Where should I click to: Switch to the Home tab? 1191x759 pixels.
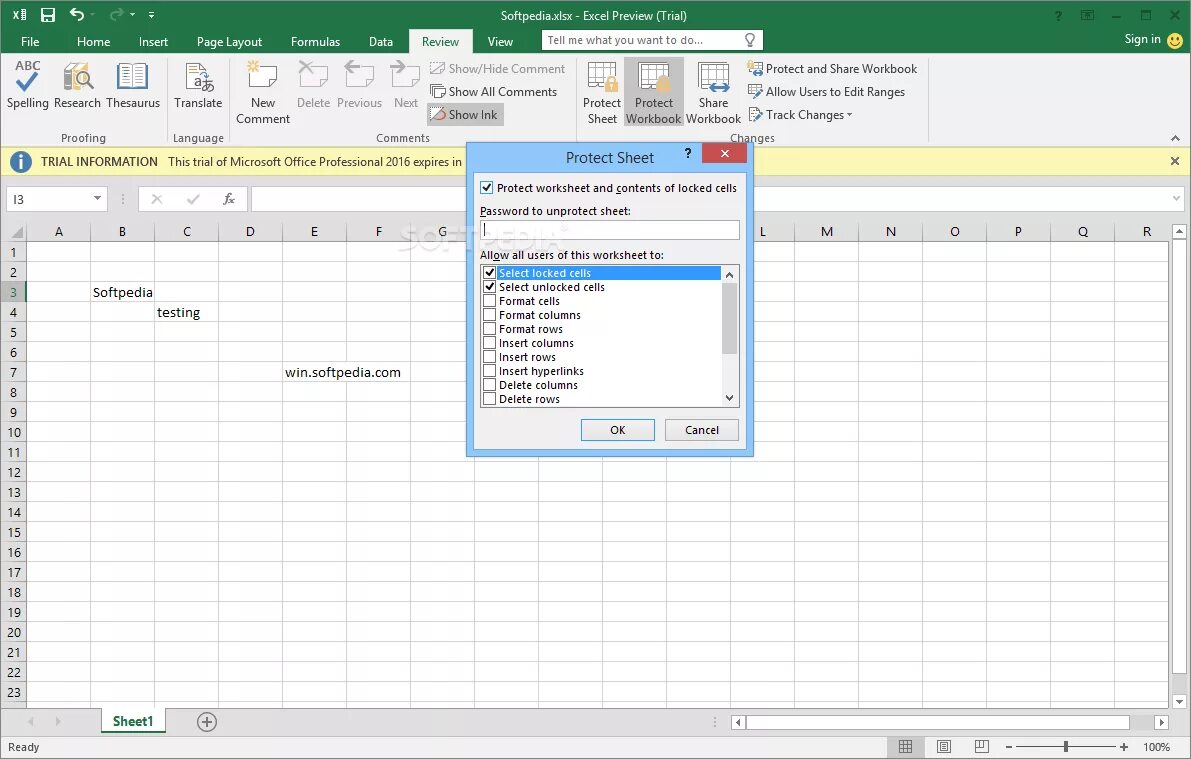tap(93, 42)
